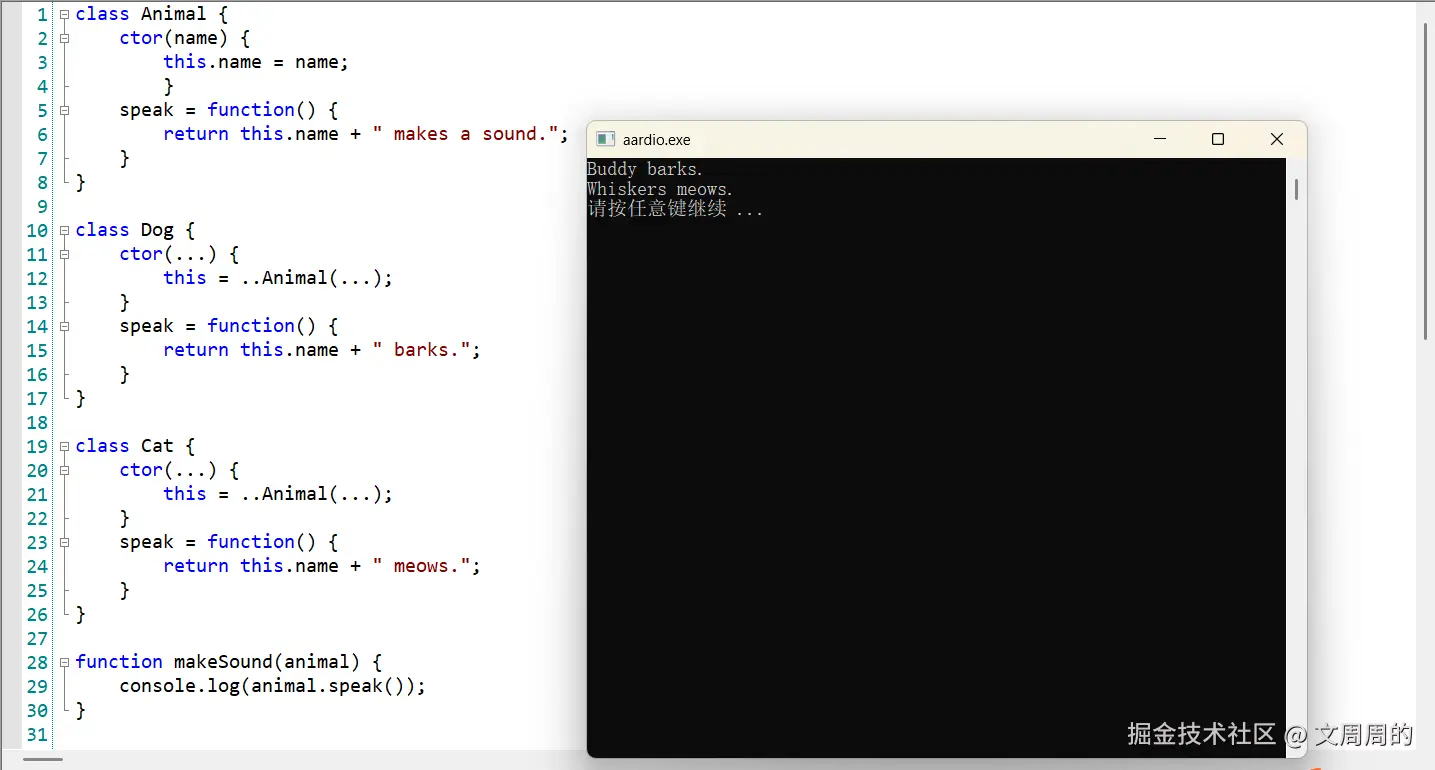Click the "class Dog {" code line
This screenshot has width=1435, height=770.
coord(135,230)
